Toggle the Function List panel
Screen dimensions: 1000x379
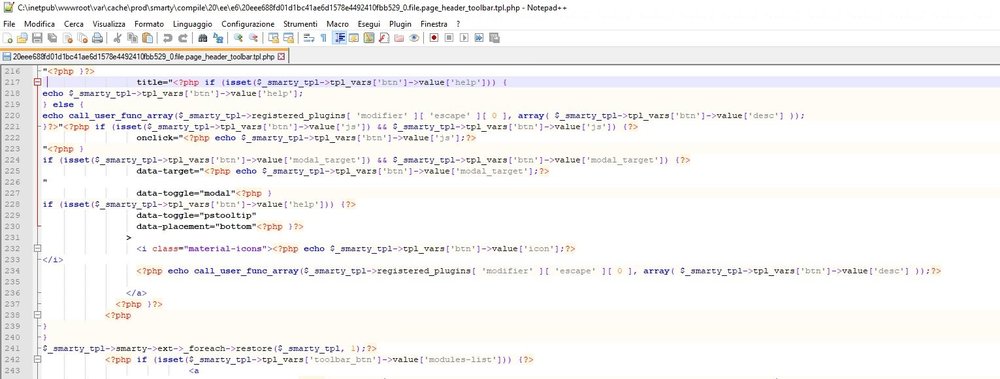click(384, 38)
